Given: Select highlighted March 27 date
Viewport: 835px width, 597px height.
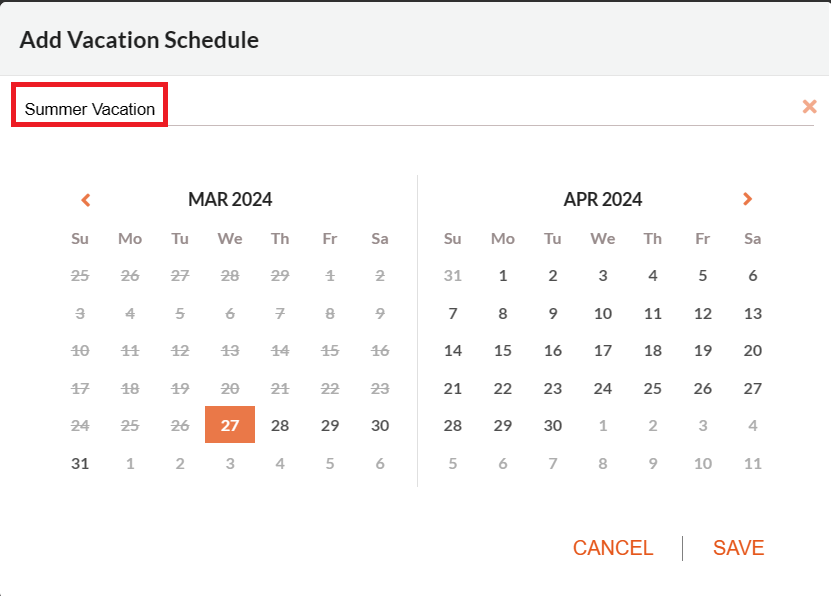Looking at the screenshot, I should [x=230, y=425].
